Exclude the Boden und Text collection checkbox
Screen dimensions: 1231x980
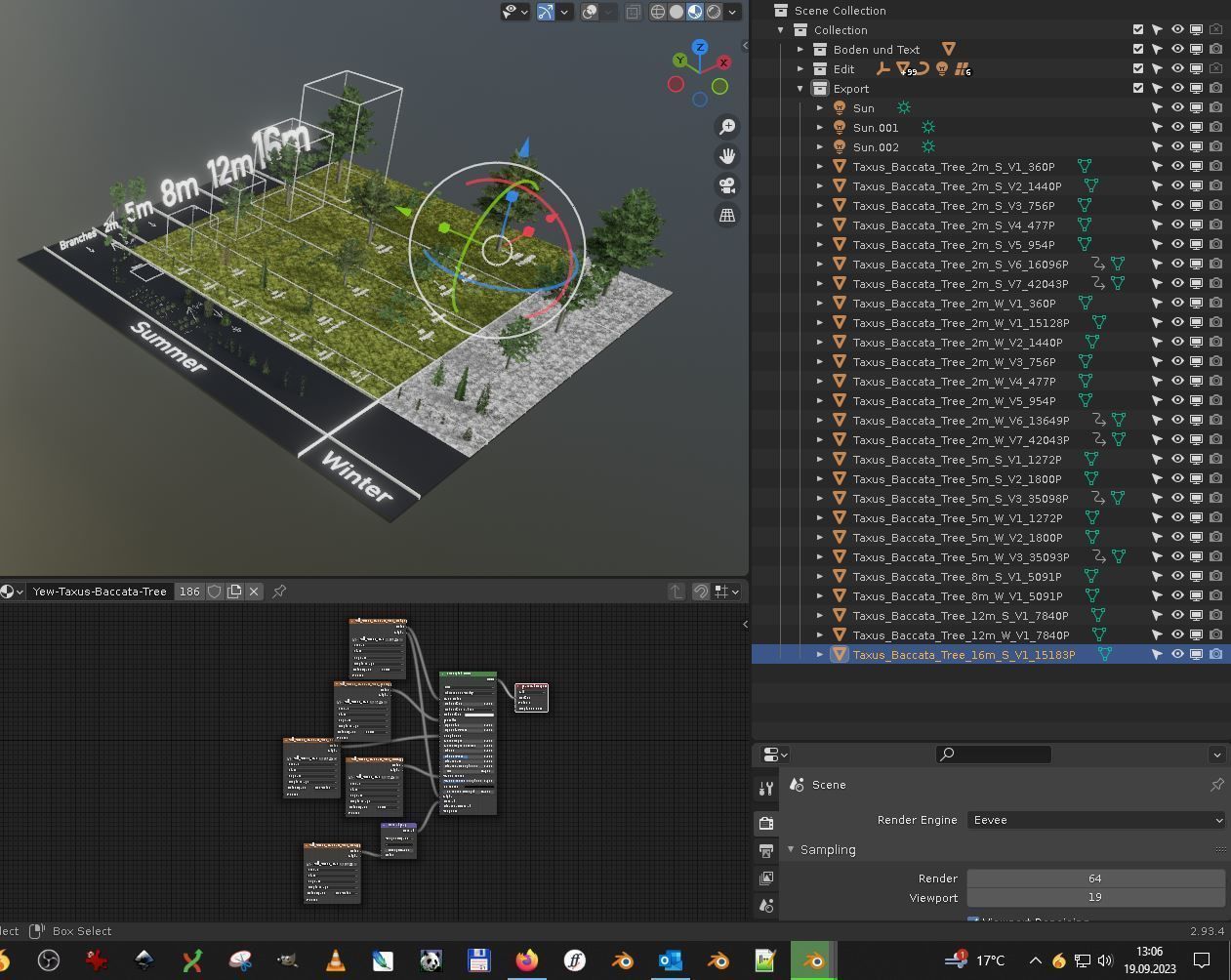click(1138, 49)
